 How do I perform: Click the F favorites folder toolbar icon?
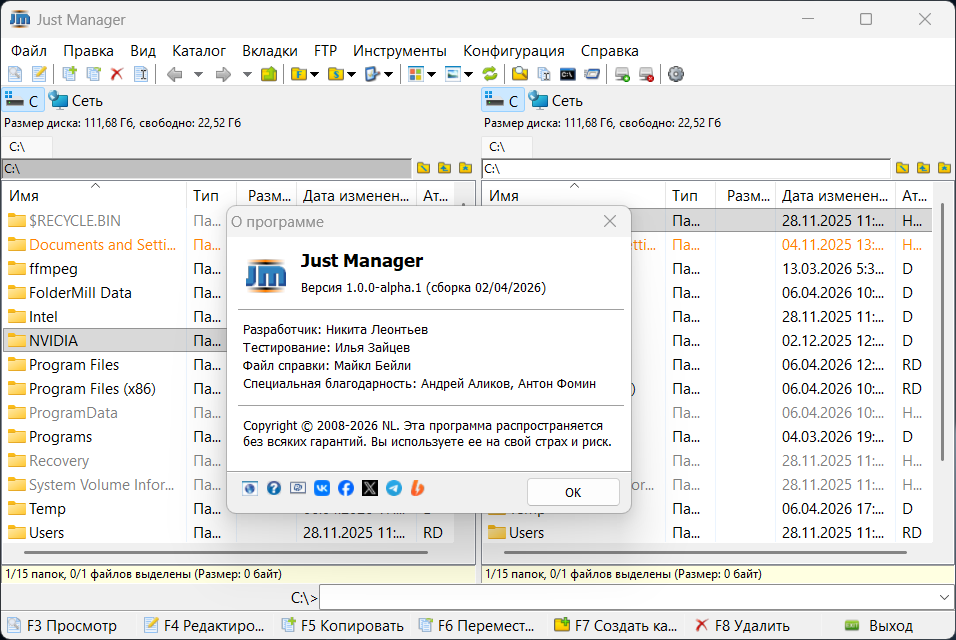tap(299, 74)
